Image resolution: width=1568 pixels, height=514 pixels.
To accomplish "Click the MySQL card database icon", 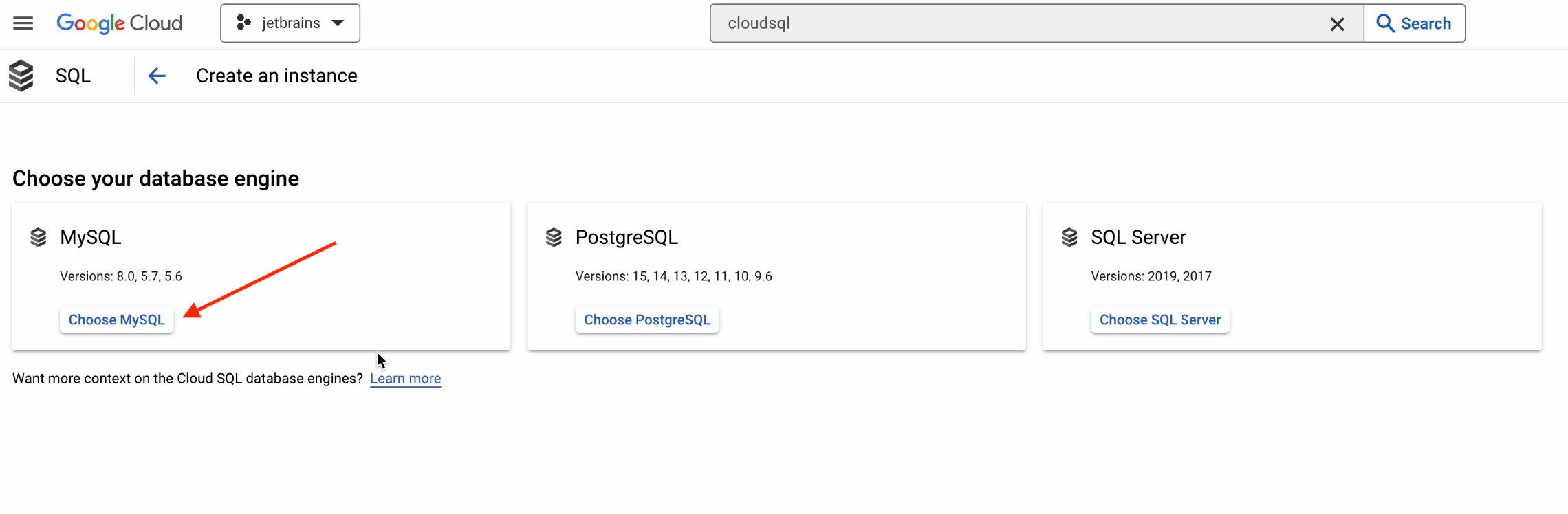I will pyautogui.click(x=39, y=238).
